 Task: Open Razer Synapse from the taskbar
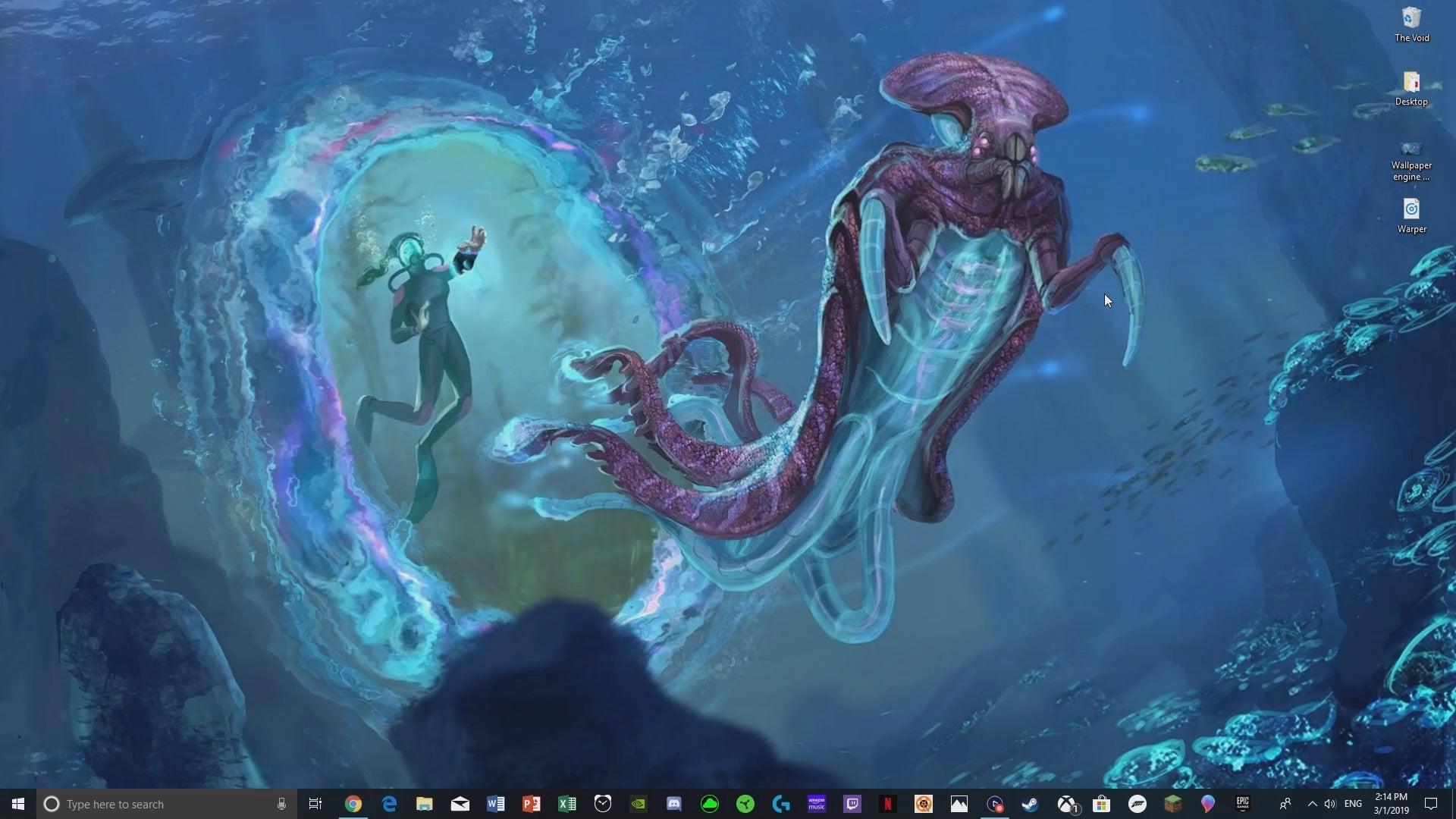pyautogui.click(x=745, y=804)
